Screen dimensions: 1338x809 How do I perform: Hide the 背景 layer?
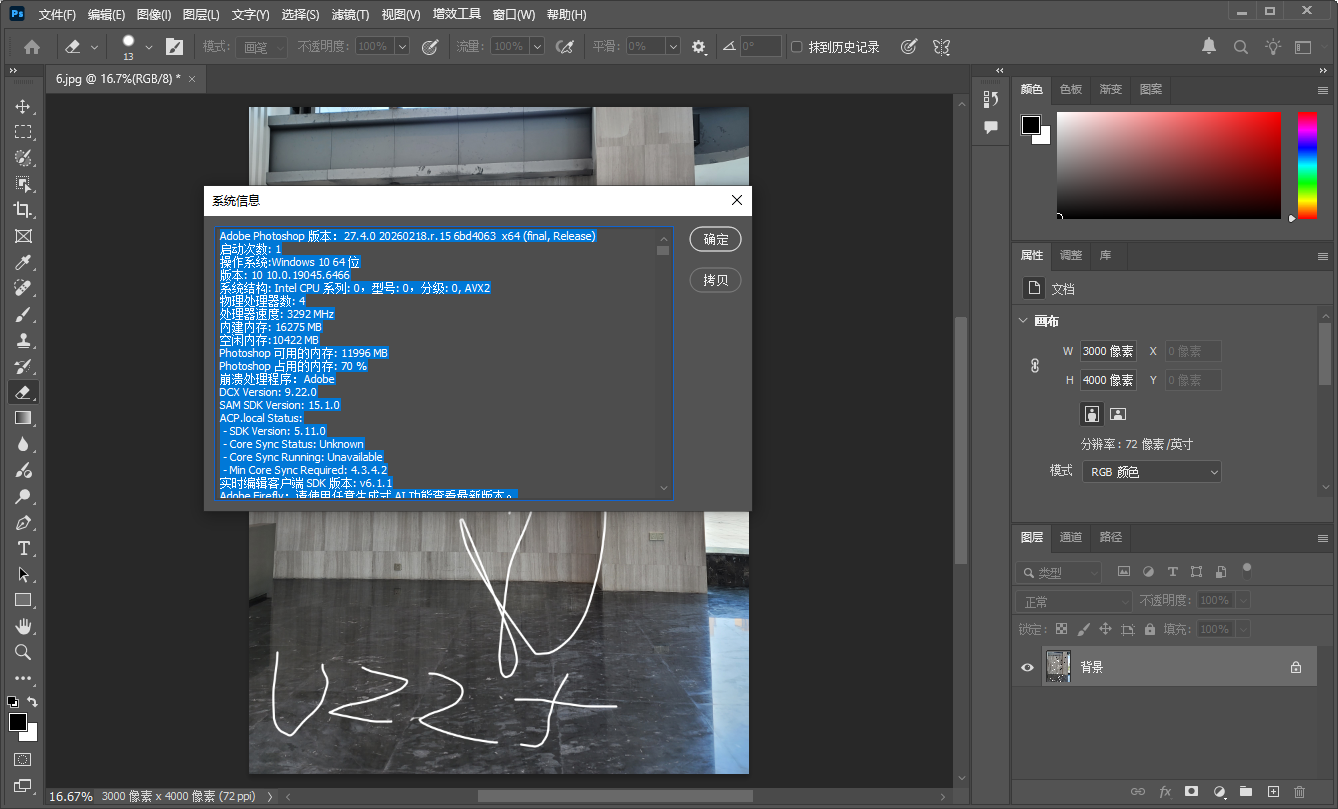tap(1027, 666)
